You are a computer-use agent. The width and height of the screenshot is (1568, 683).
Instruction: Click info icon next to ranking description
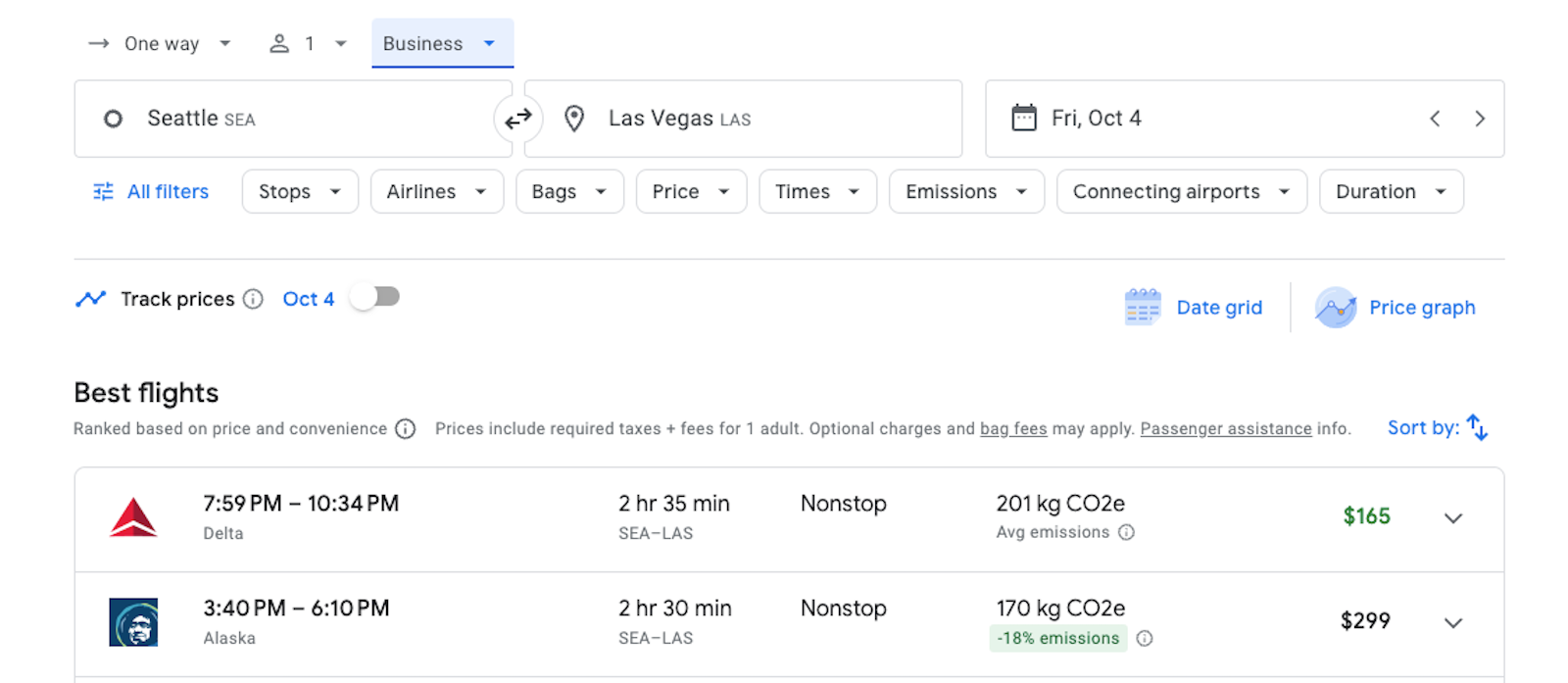(405, 429)
